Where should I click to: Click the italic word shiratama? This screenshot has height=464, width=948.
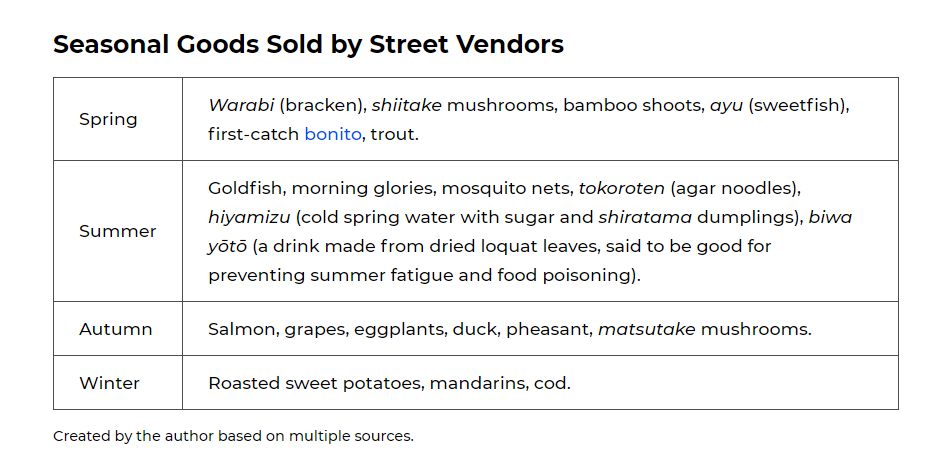tap(645, 217)
